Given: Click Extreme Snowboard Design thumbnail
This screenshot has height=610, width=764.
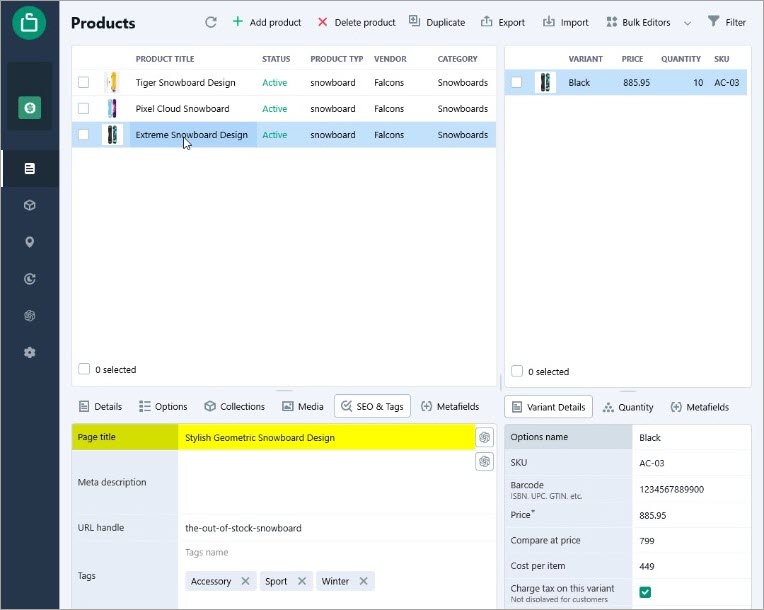Looking at the screenshot, I should click(112, 134).
